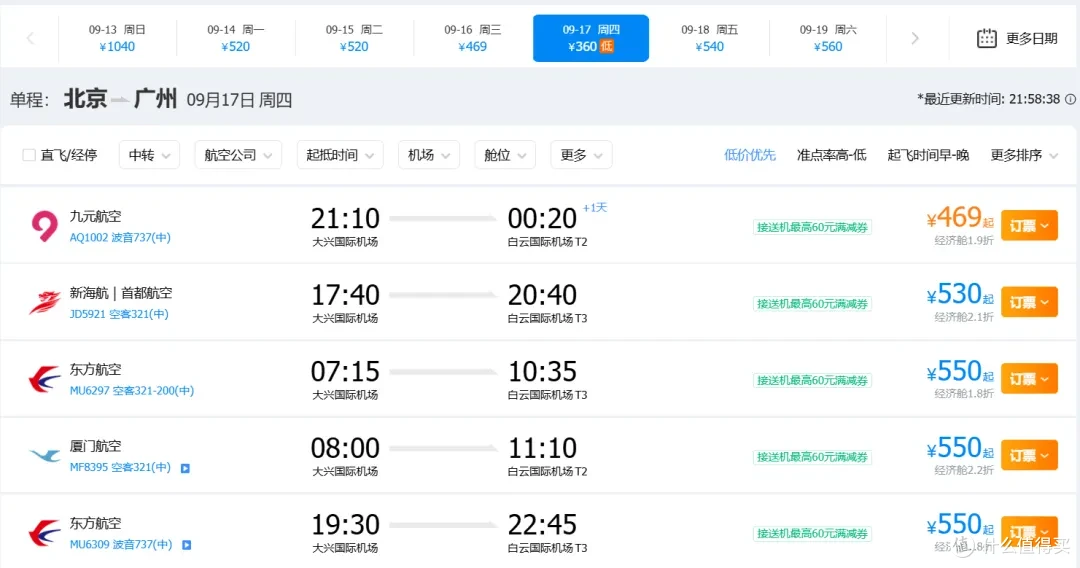Expand 订票 button for ¥530 flight JD5921
This screenshot has height=568, width=1080.
click(x=1029, y=302)
